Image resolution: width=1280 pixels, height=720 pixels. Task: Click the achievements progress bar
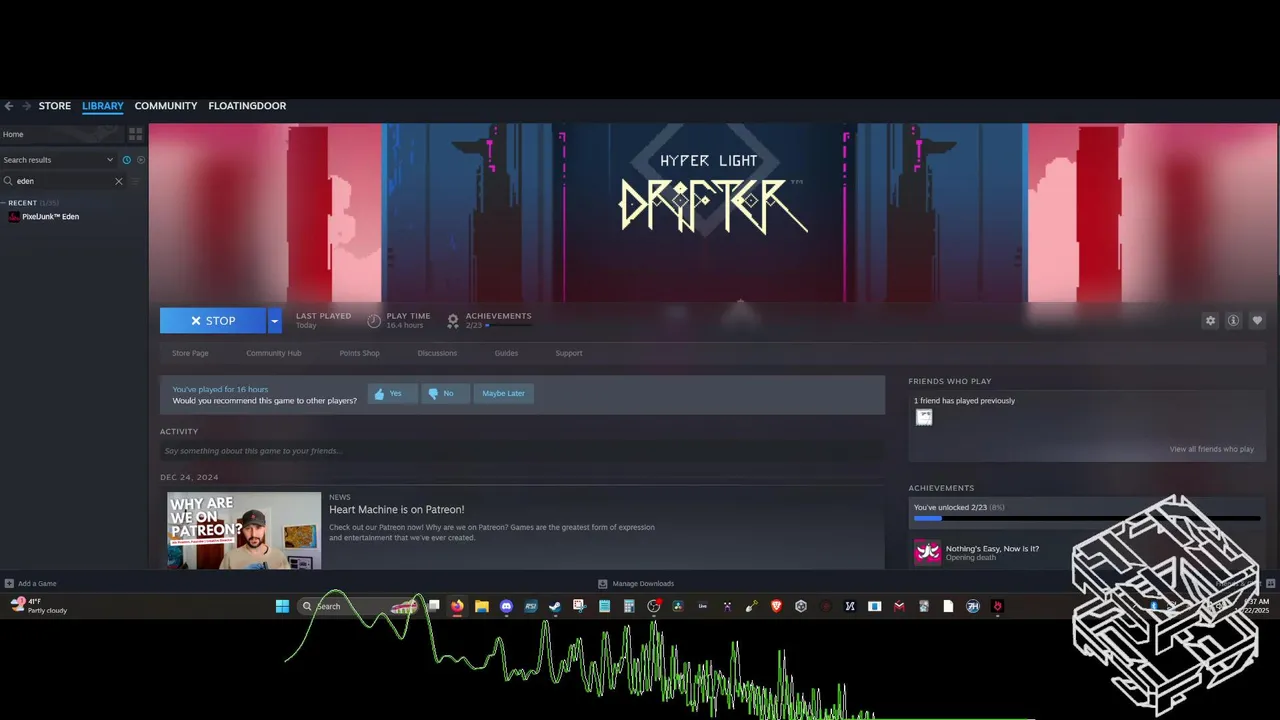(1086, 519)
